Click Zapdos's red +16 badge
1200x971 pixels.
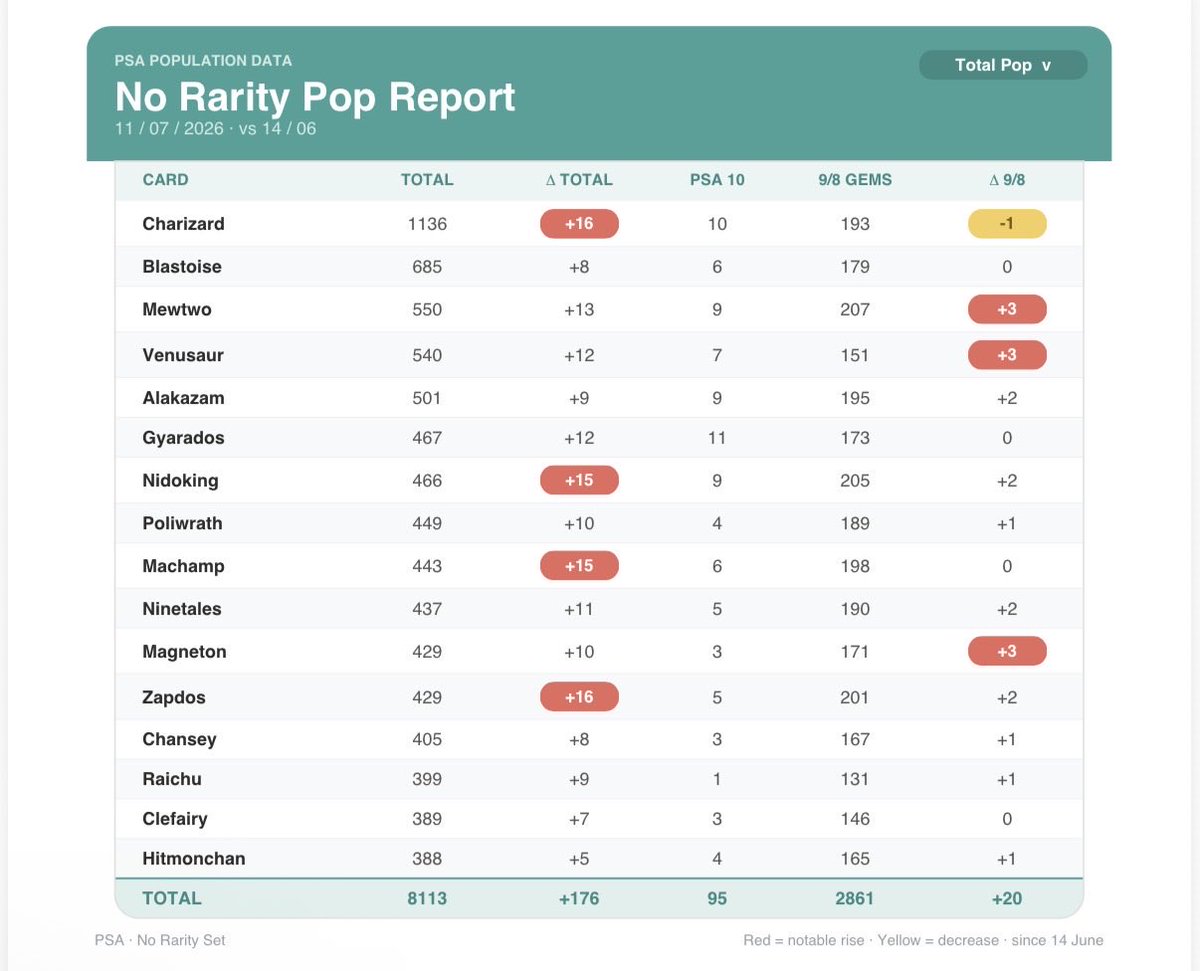579,697
